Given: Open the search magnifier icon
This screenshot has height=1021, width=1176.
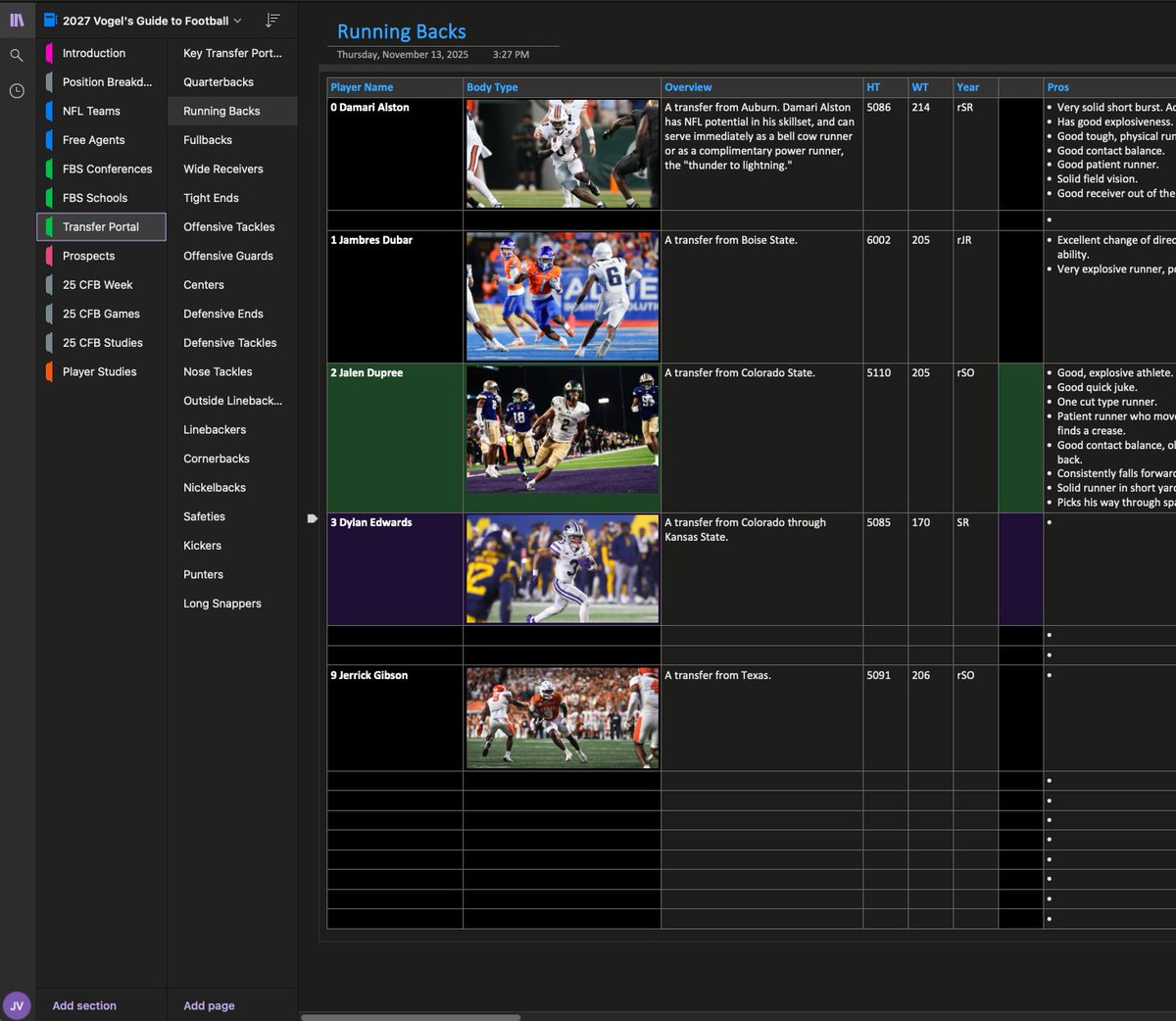Looking at the screenshot, I should (17, 55).
